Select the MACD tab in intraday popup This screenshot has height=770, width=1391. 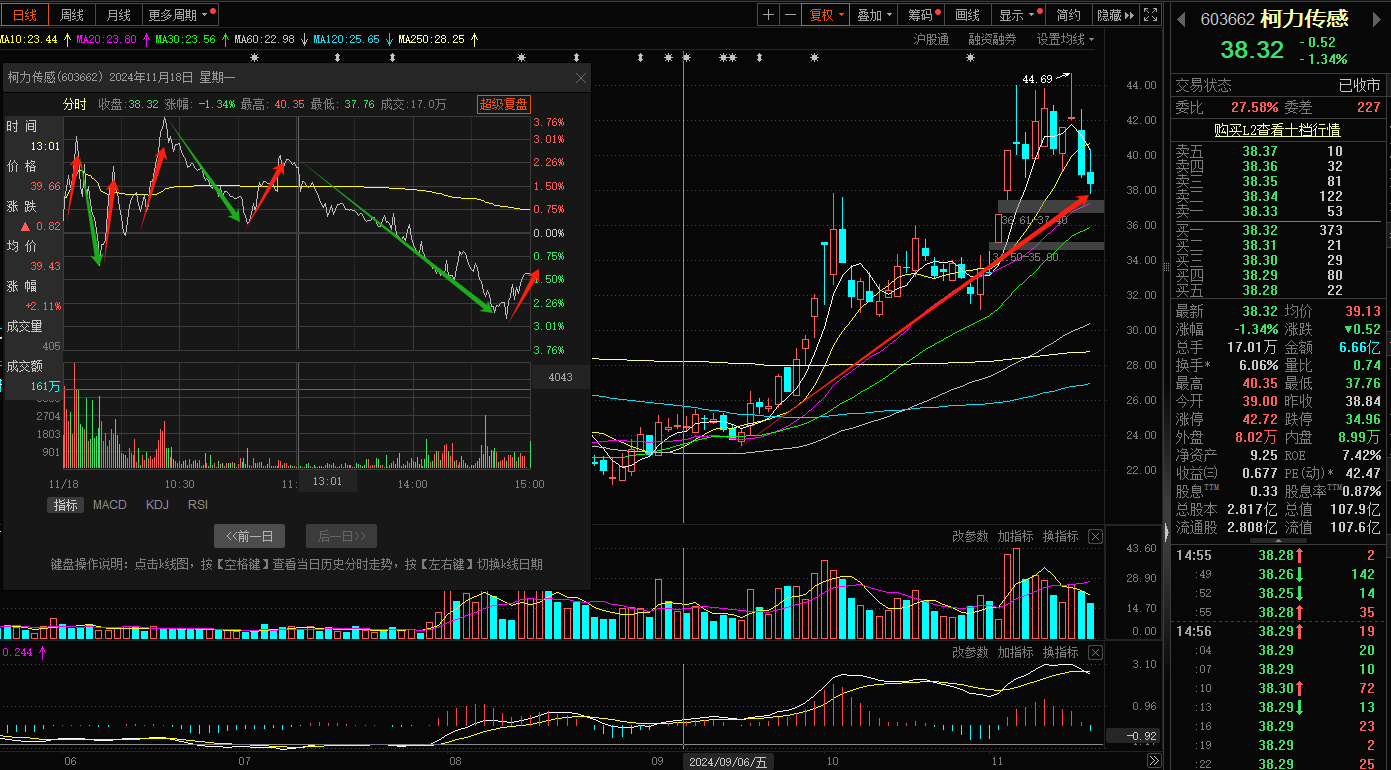click(110, 505)
